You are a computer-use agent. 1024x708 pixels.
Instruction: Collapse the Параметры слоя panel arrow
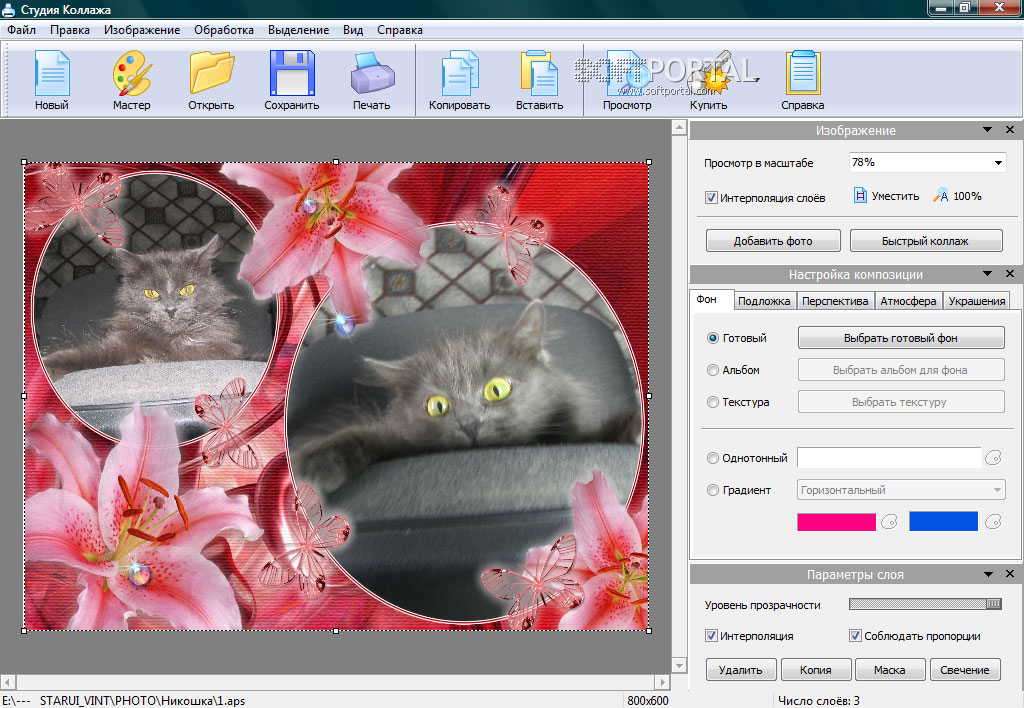[x=987, y=573]
